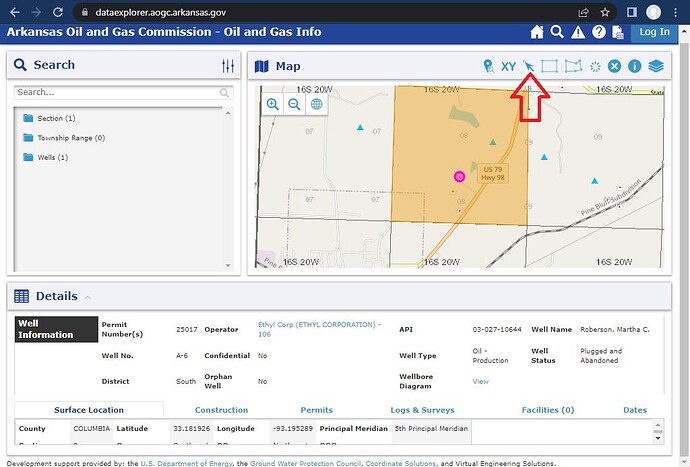This screenshot has height=467, width=690.
Task: Focus the Search text field
Action: pyautogui.click(x=123, y=92)
